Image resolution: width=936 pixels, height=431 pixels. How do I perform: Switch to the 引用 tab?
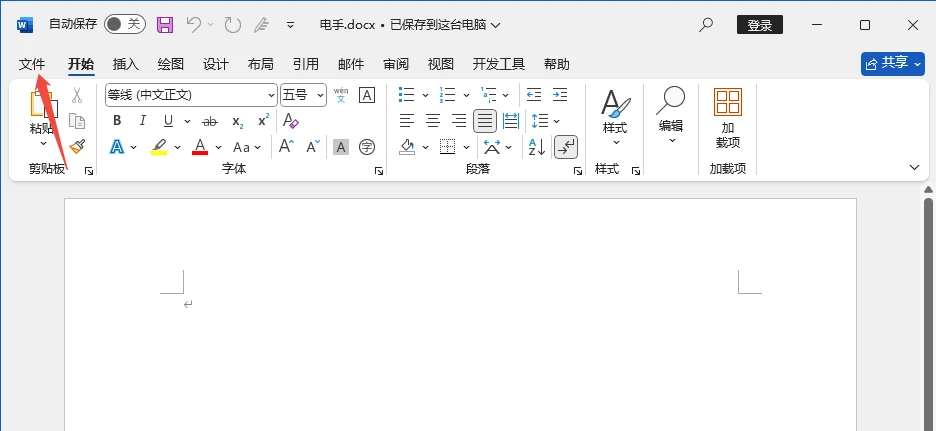306,64
